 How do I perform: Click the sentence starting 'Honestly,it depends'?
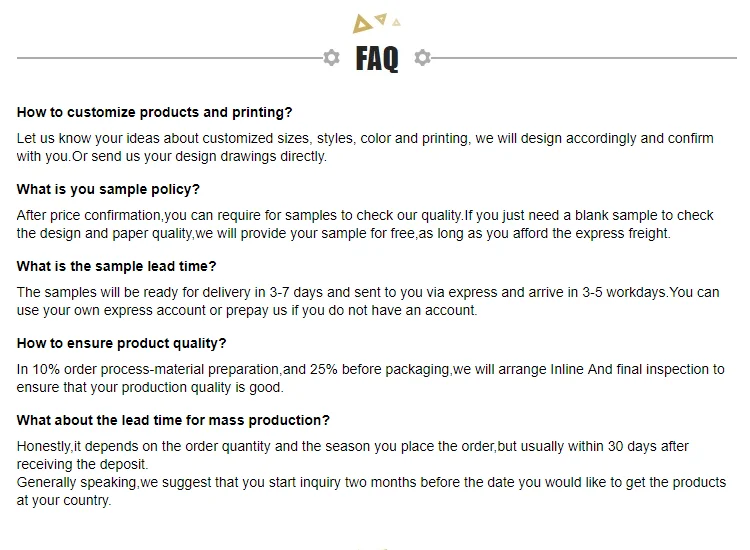click(352, 446)
